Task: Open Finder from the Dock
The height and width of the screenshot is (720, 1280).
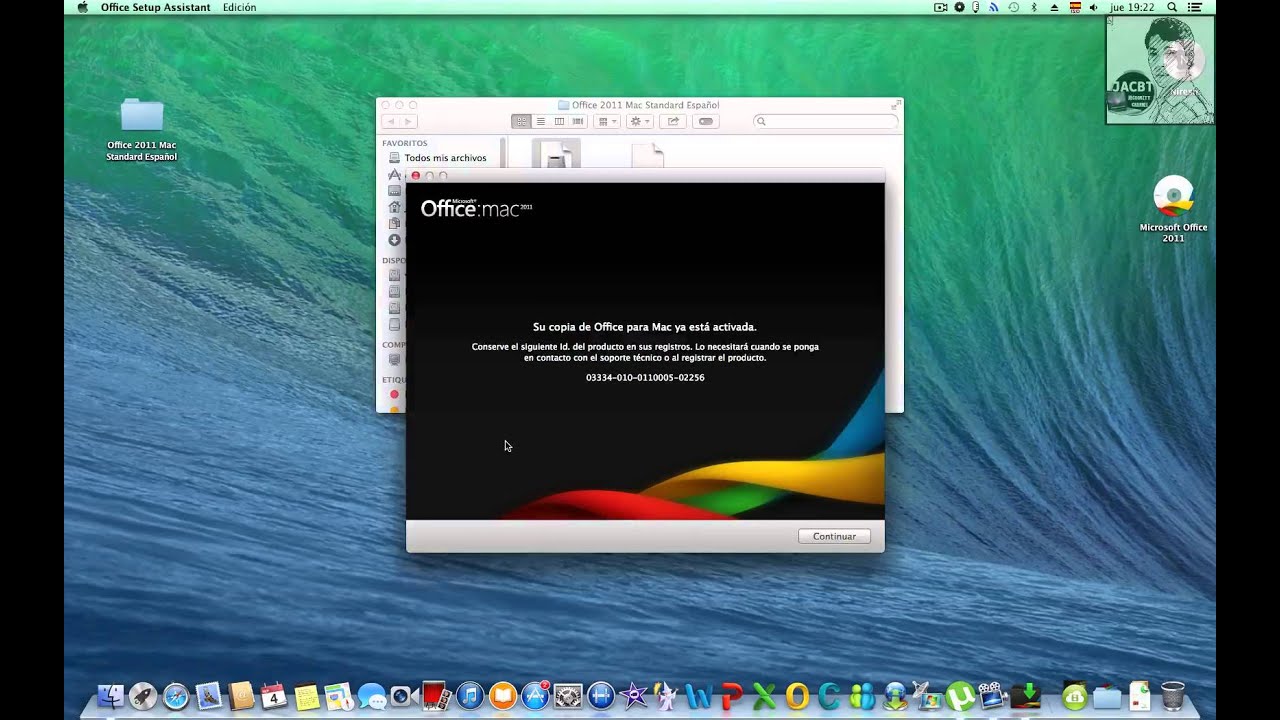Action: click(x=110, y=696)
